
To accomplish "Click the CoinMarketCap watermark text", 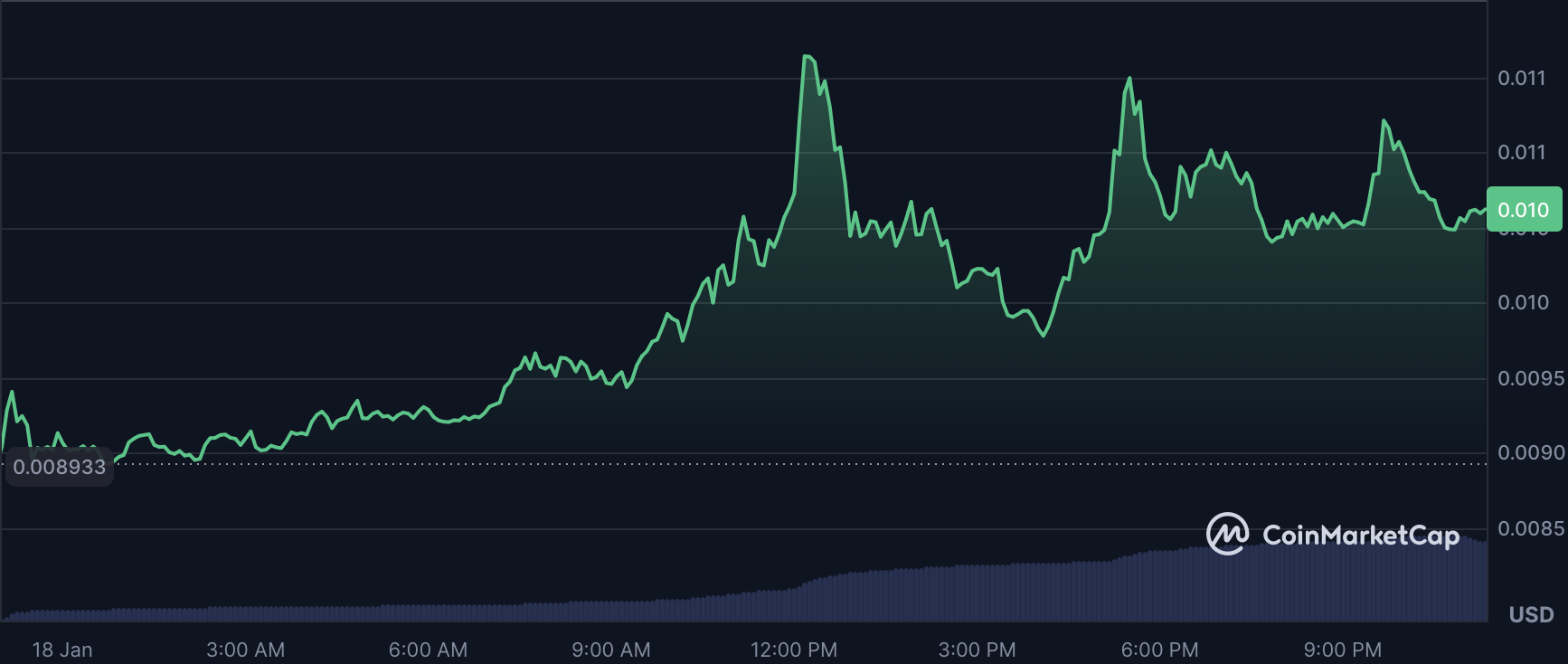I will pyautogui.click(x=1360, y=536).
